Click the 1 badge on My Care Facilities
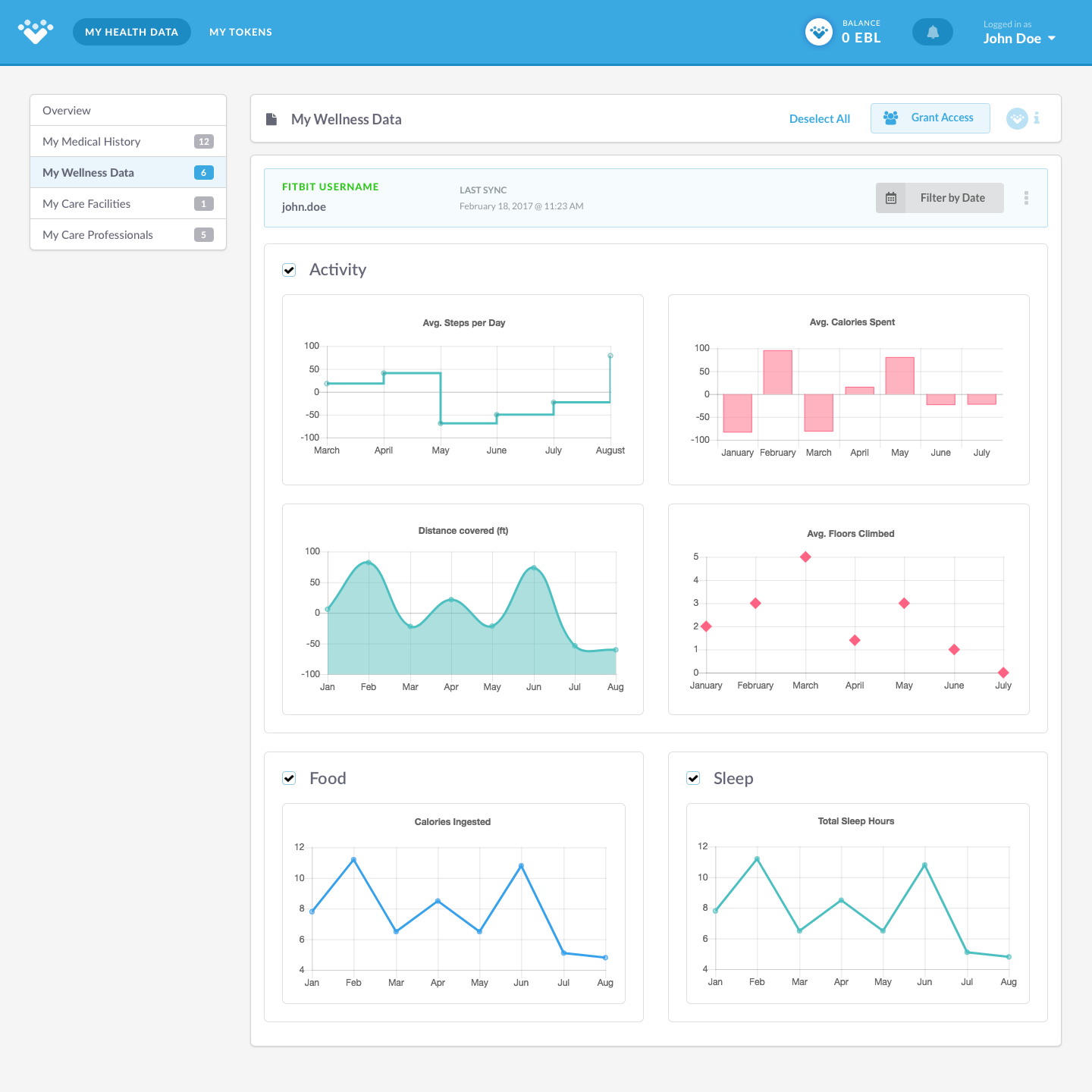The image size is (1092, 1092). (204, 204)
